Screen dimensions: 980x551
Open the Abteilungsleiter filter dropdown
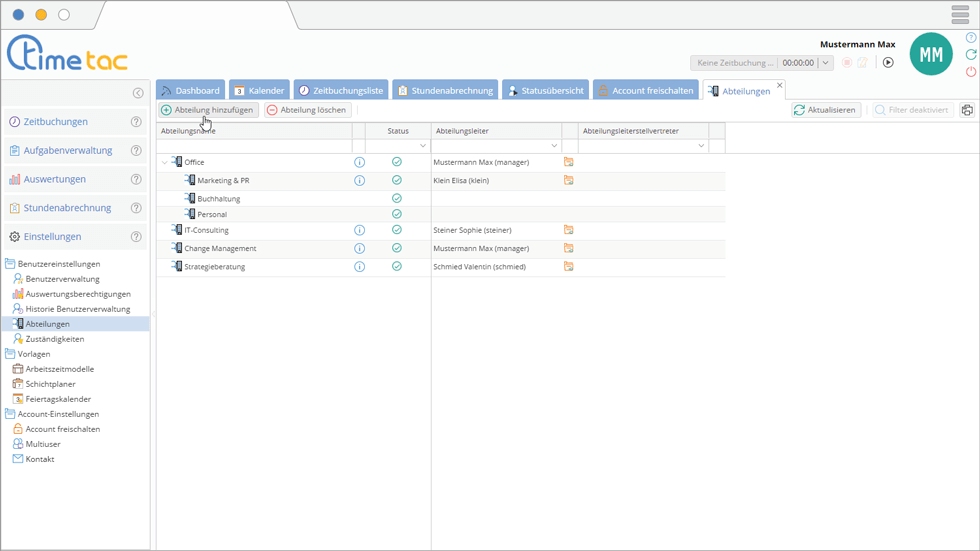pos(554,146)
